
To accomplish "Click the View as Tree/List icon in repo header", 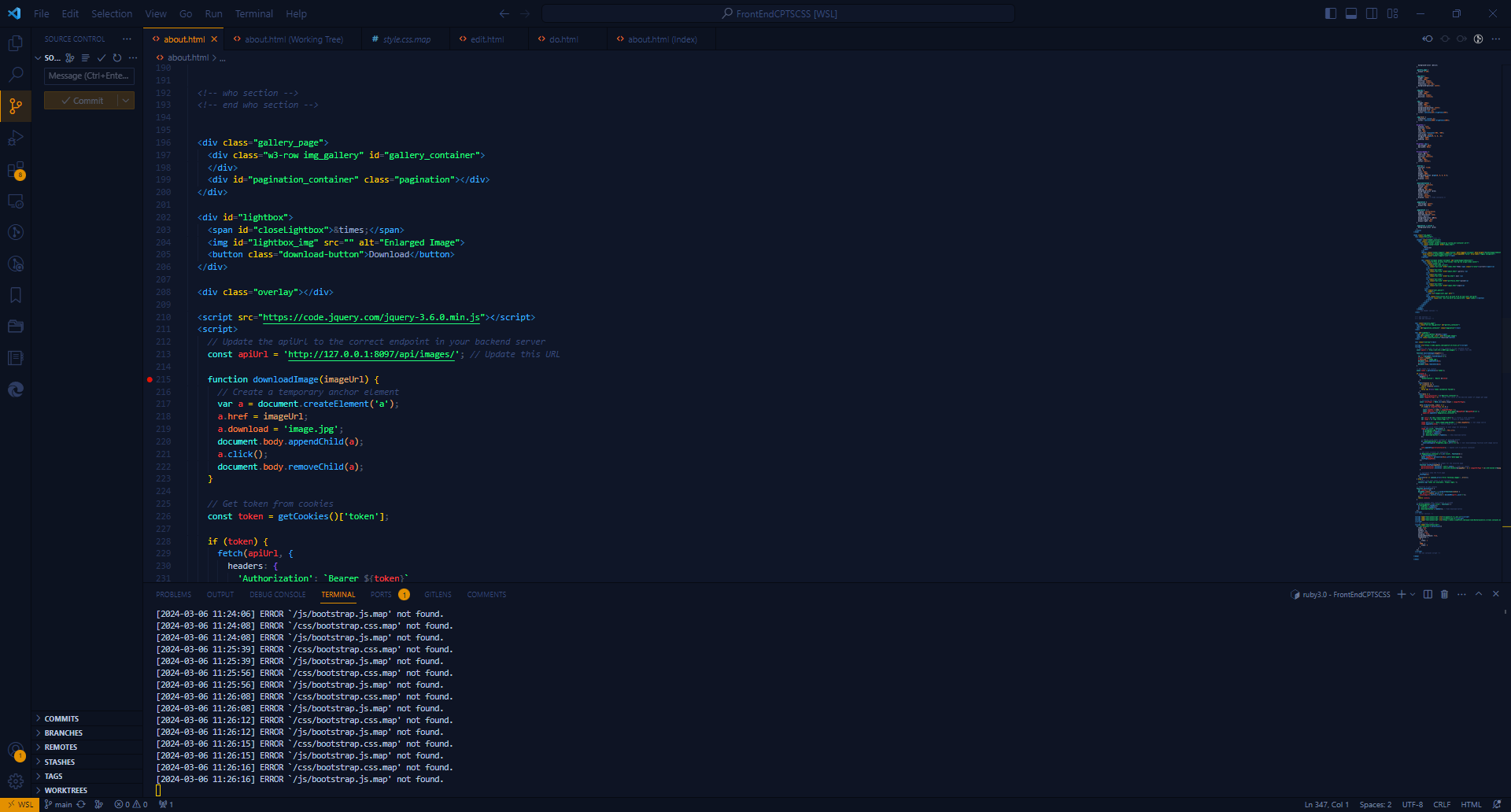I will point(86,57).
